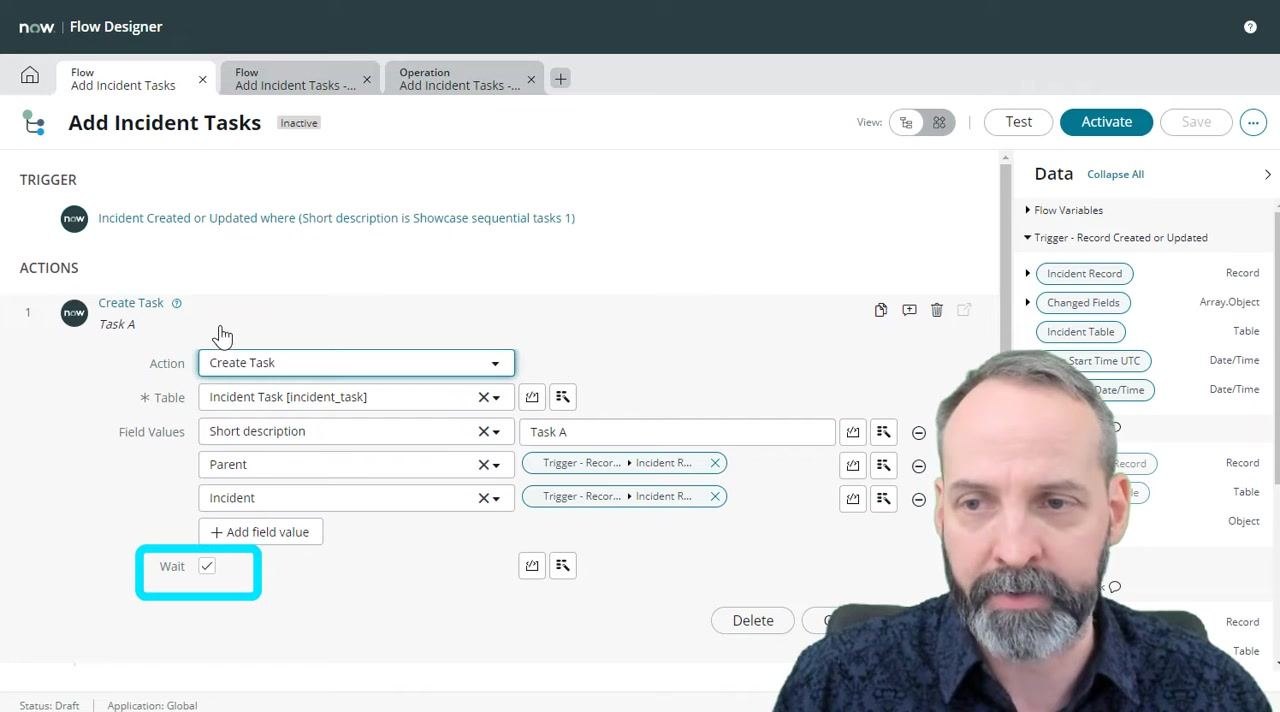Open a new tab with plus icon
This screenshot has height=712, width=1280.
[560, 78]
